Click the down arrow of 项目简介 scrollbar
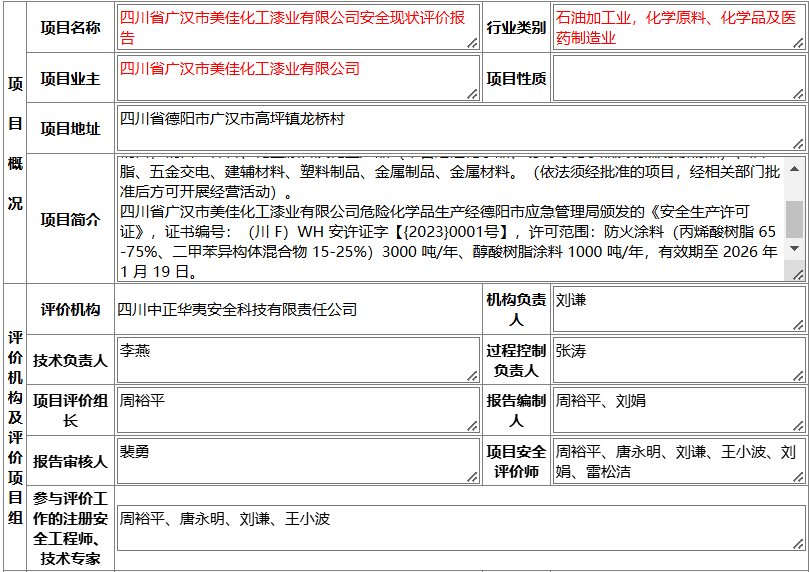This screenshot has height=572, width=809. 795,249
